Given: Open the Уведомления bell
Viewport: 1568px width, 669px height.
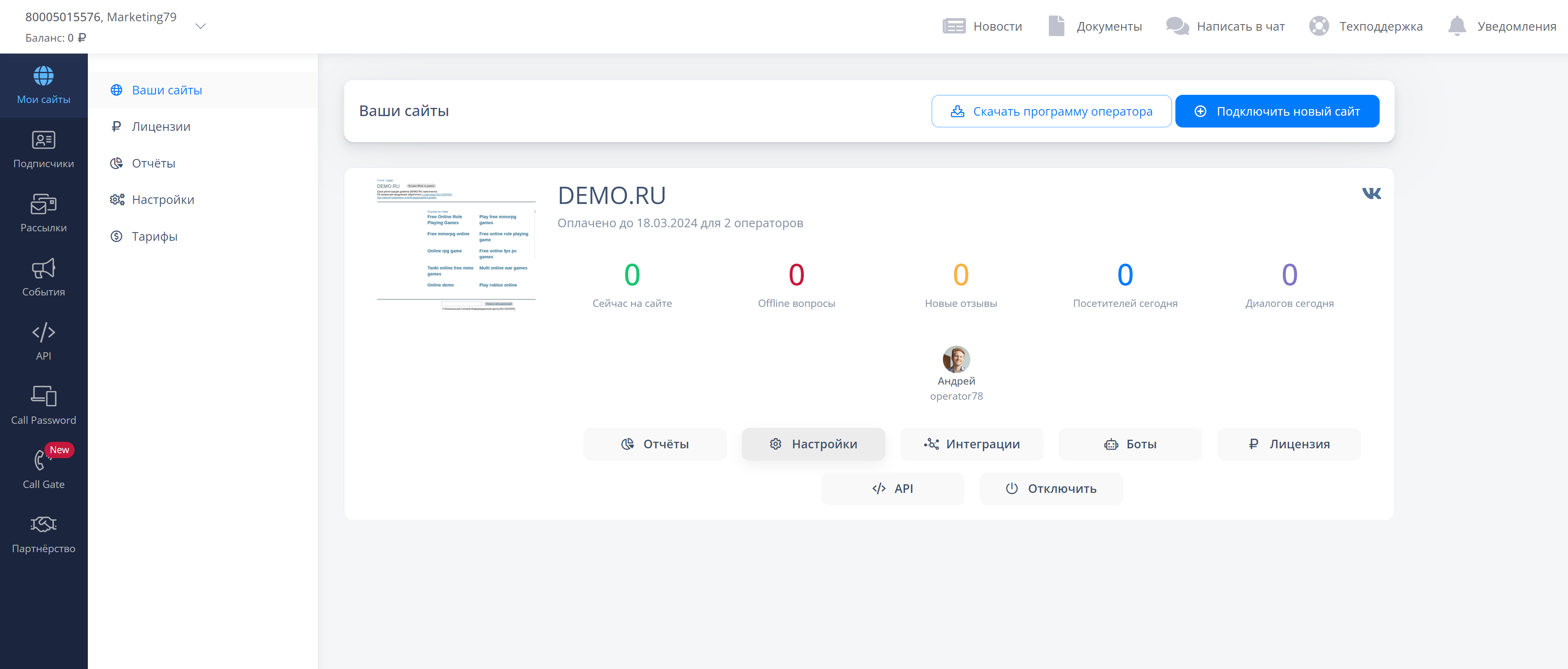Looking at the screenshot, I should click(x=1456, y=26).
